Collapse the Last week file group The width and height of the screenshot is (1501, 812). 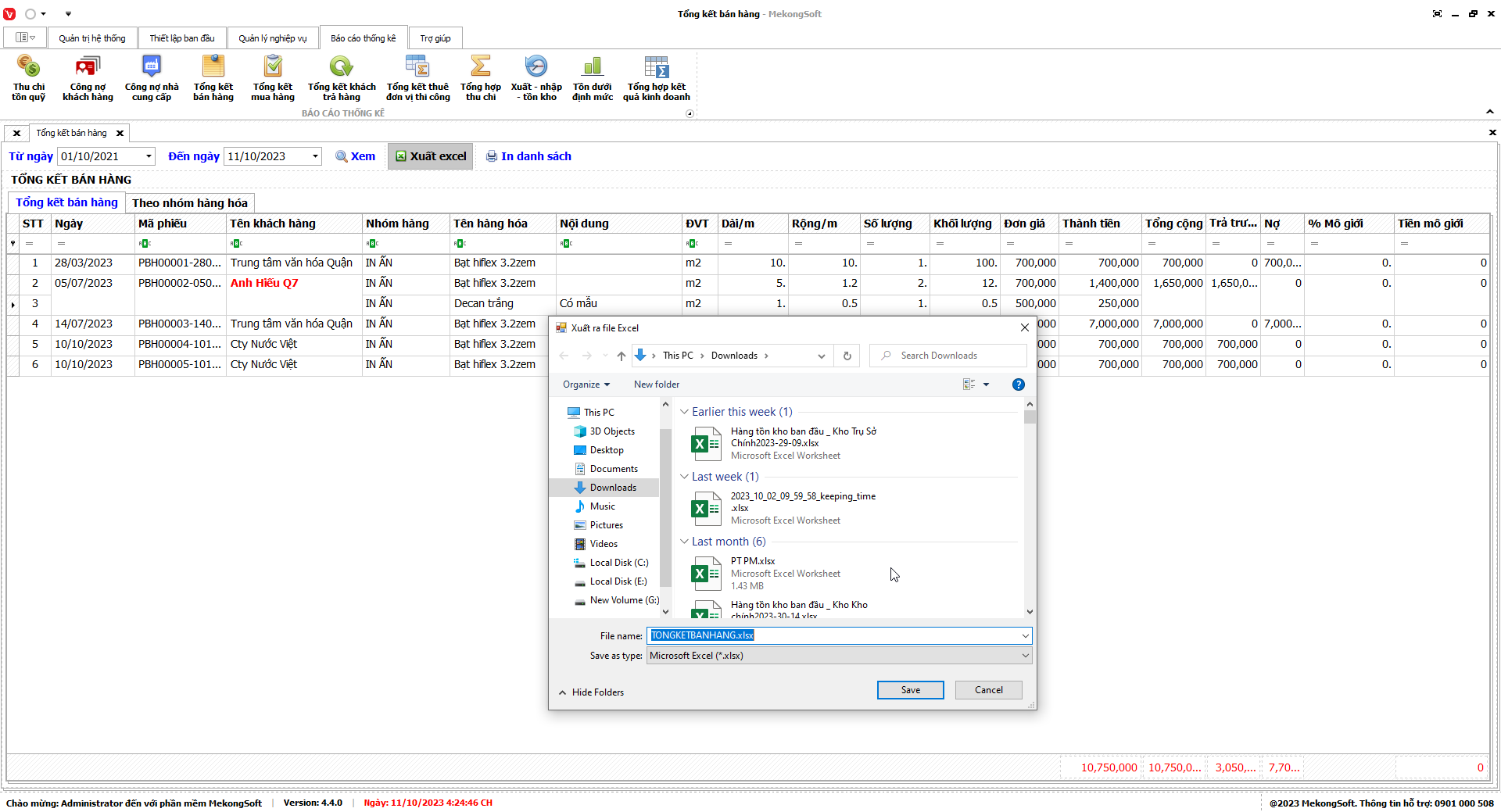[x=684, y=477]
